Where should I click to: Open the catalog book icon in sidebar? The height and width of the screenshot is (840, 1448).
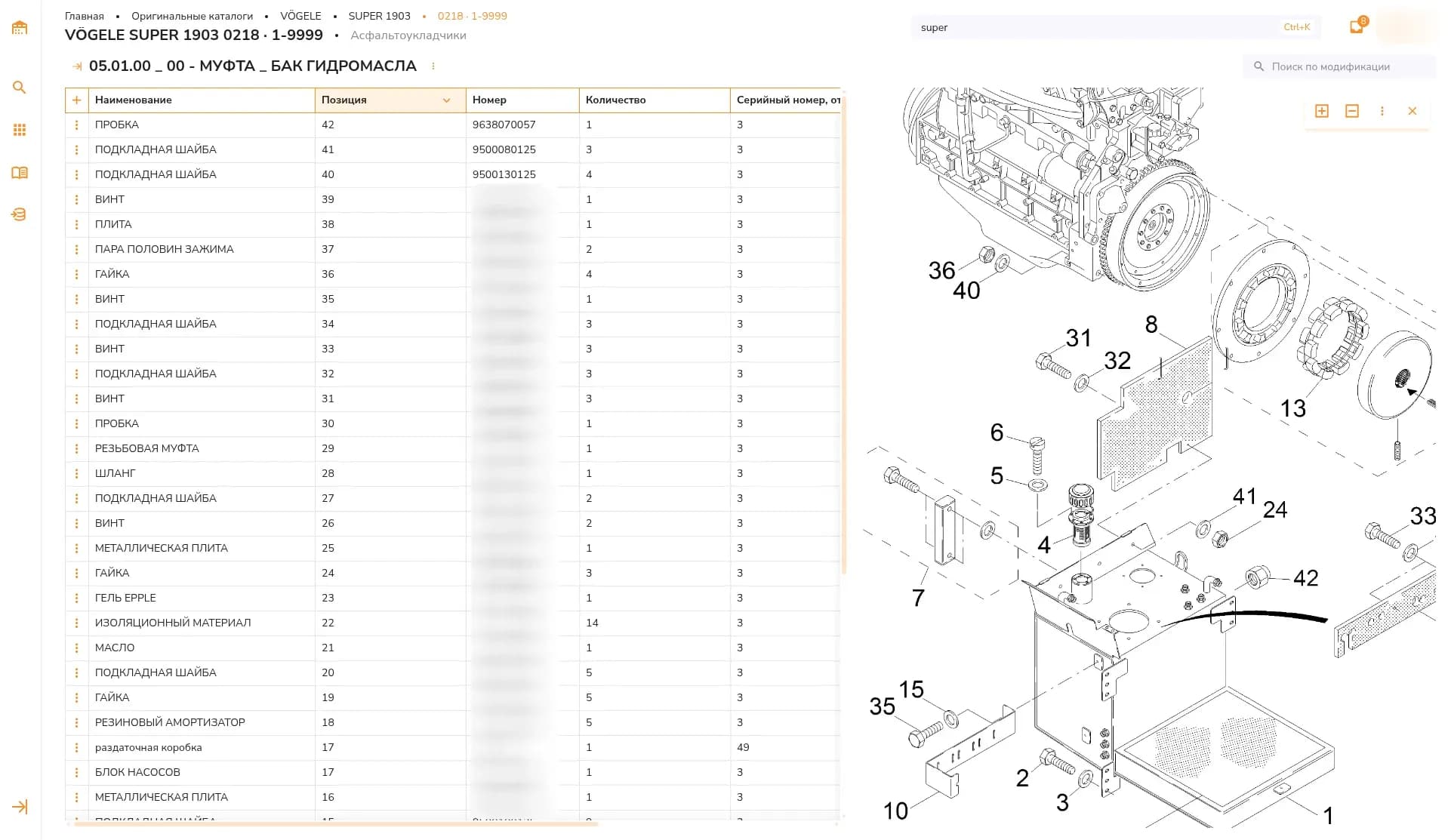pos(20,173)
